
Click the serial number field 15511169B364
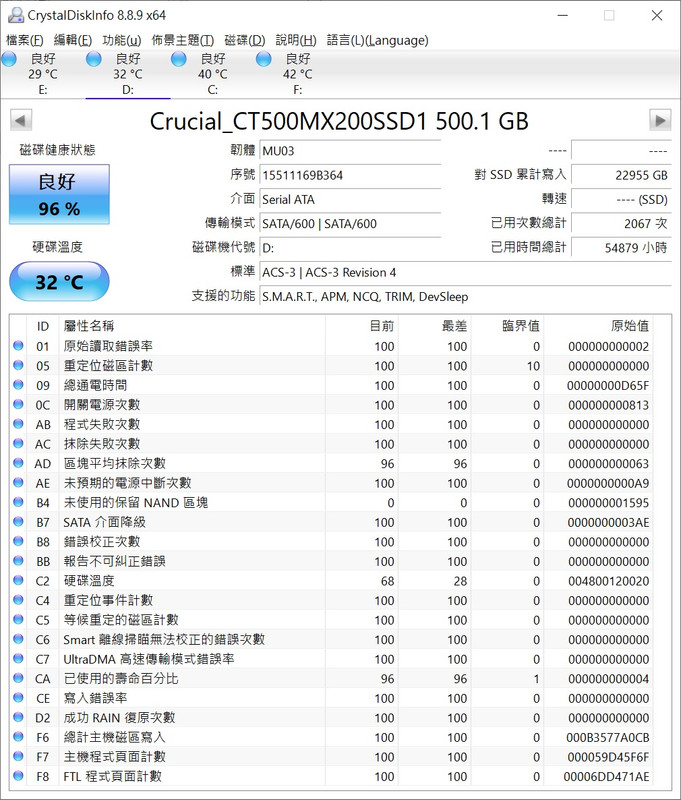pos(350,175)
